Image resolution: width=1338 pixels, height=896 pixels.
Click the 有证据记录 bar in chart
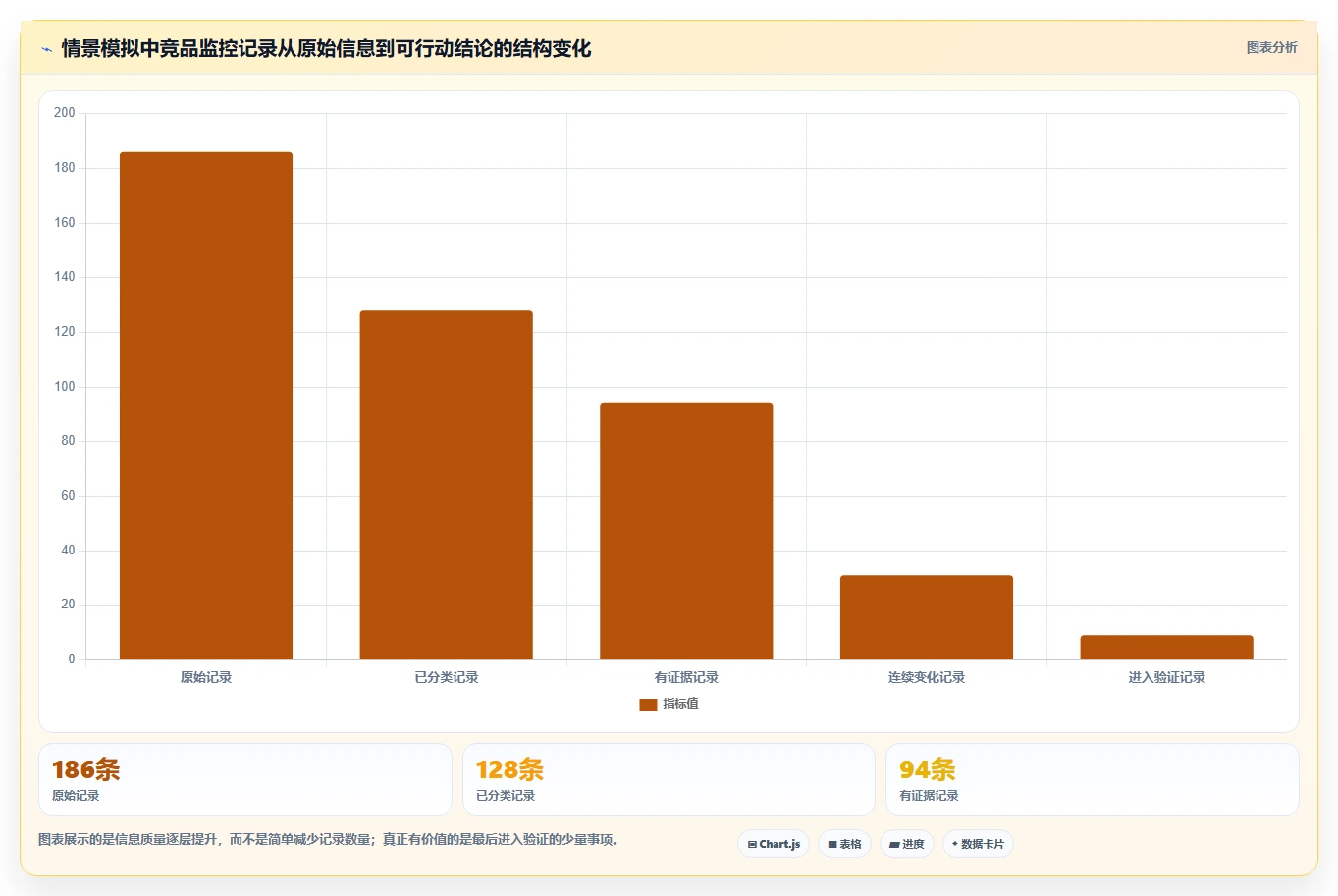(686, 531)
